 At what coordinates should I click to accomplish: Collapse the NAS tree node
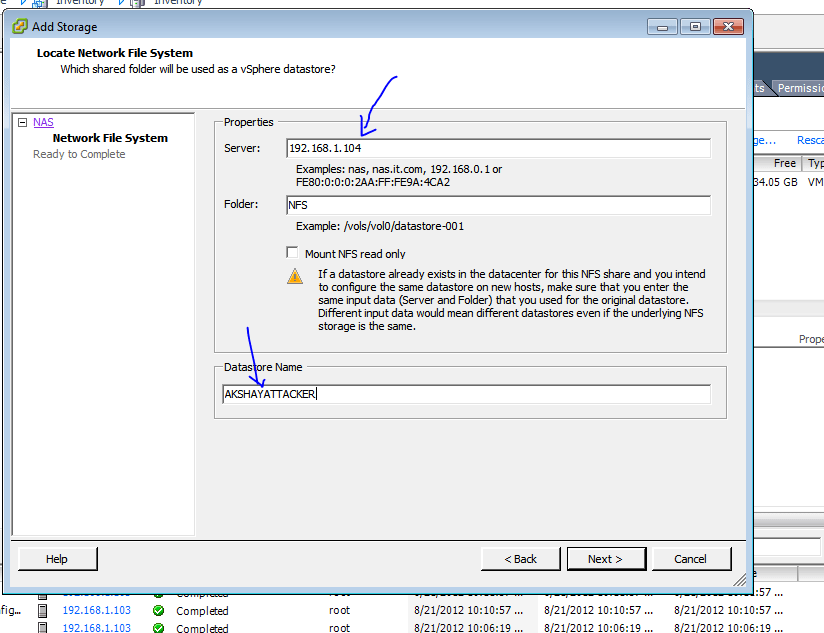pyautogui.click(x=21, y=121)
